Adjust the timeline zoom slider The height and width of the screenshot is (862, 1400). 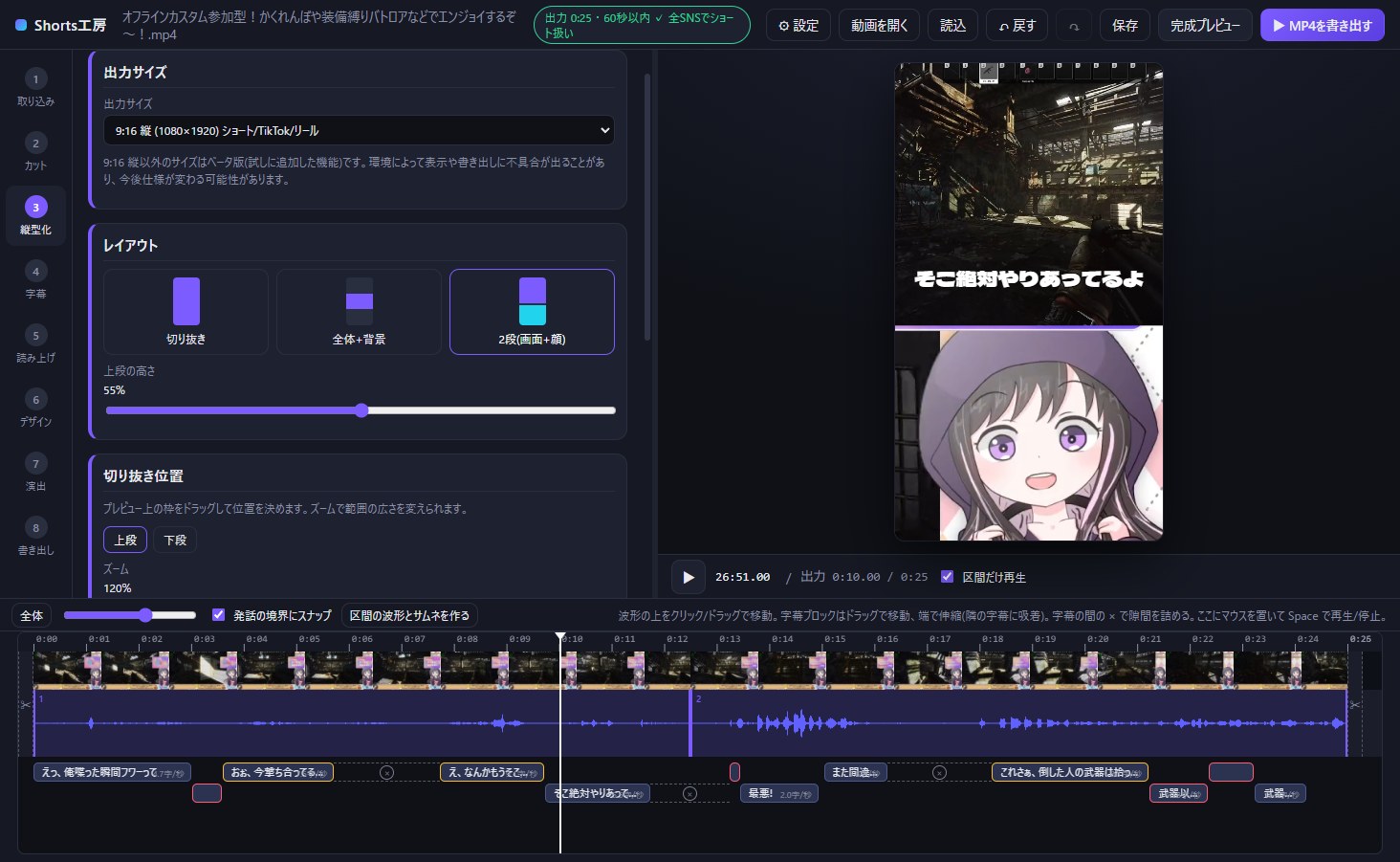[130, 615]
